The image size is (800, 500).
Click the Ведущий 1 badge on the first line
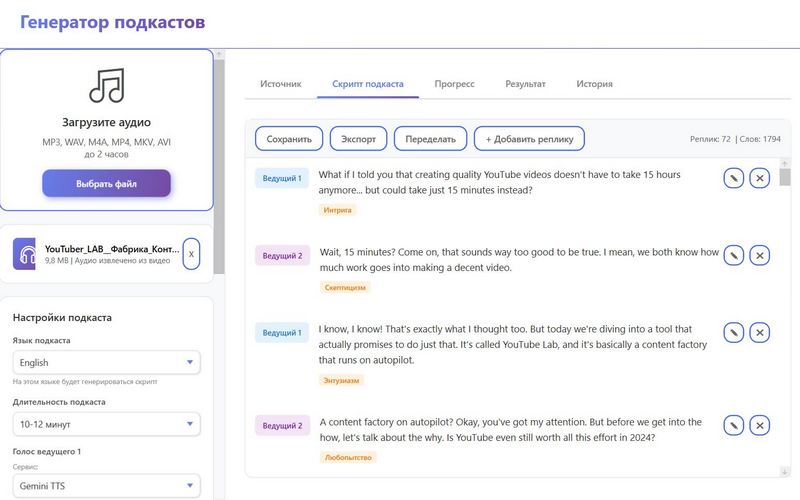click(x=282, y=178)
